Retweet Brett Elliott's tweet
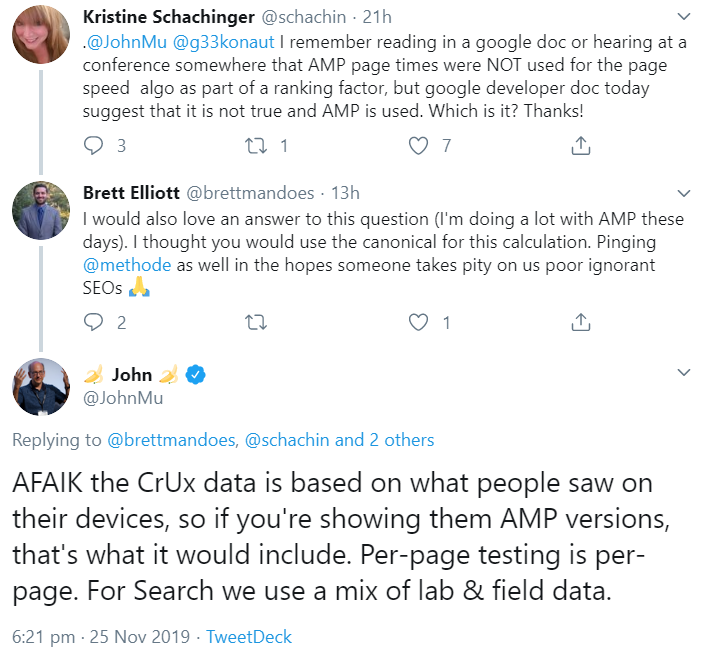 click(x=256, y=322)
